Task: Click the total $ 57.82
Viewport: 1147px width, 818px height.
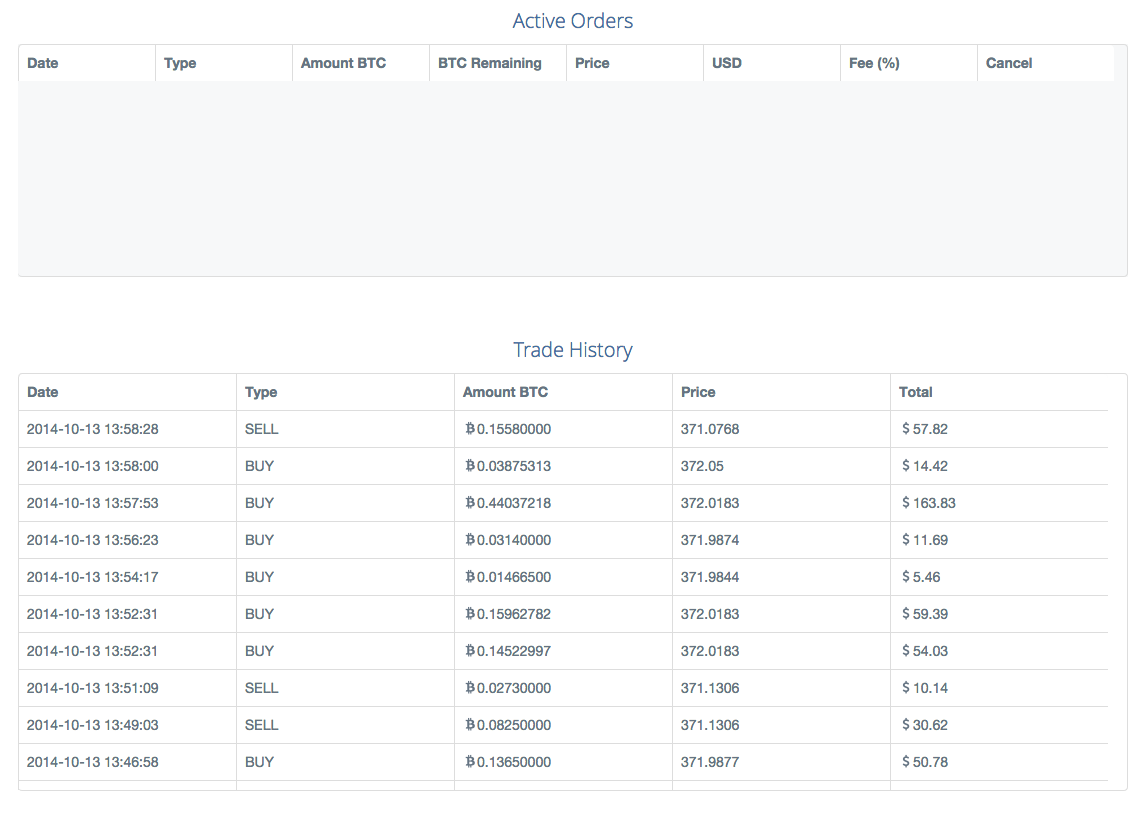Action: (x=925, y=429)
